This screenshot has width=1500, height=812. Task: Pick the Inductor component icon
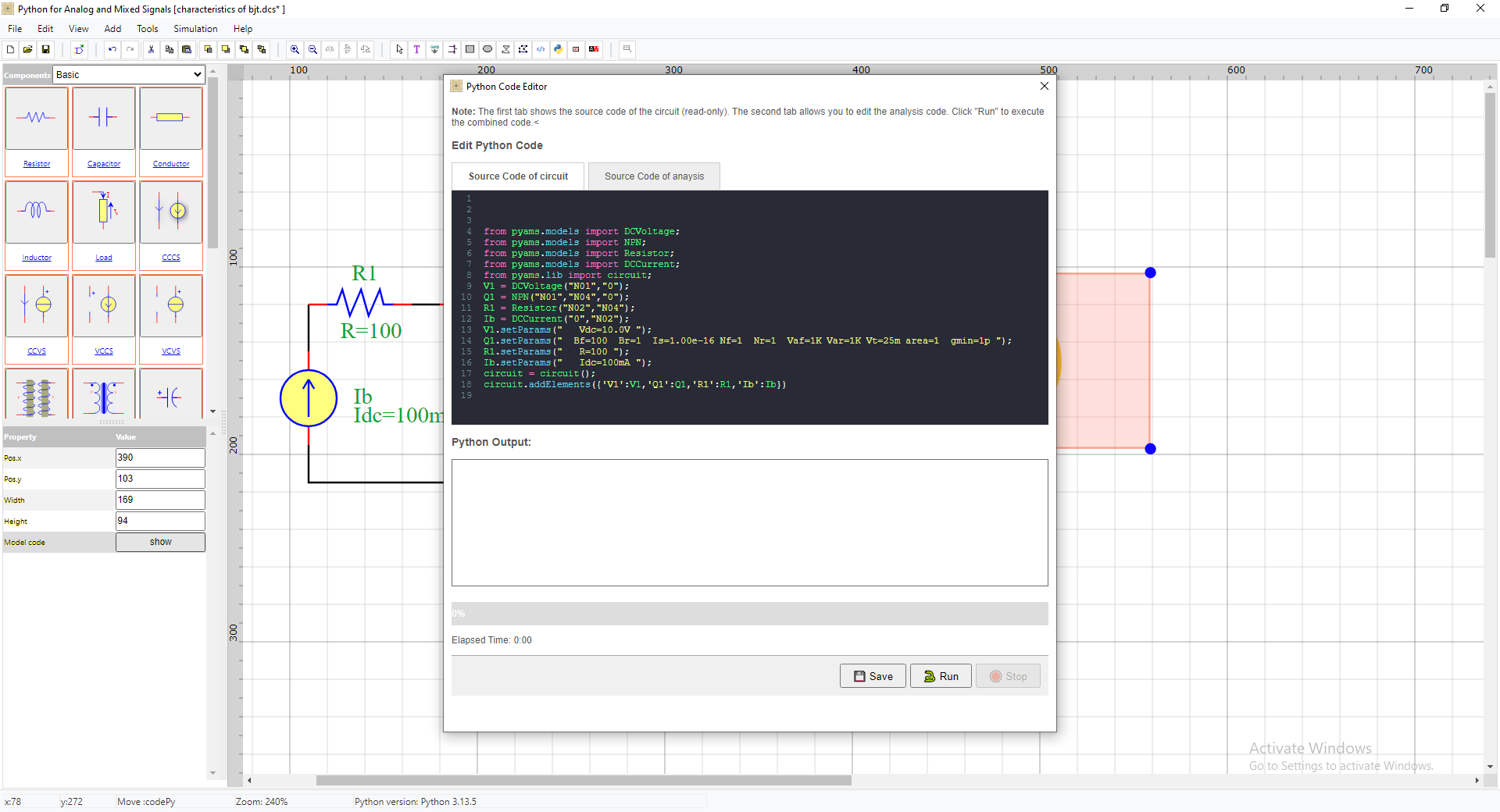click(37, 212)
